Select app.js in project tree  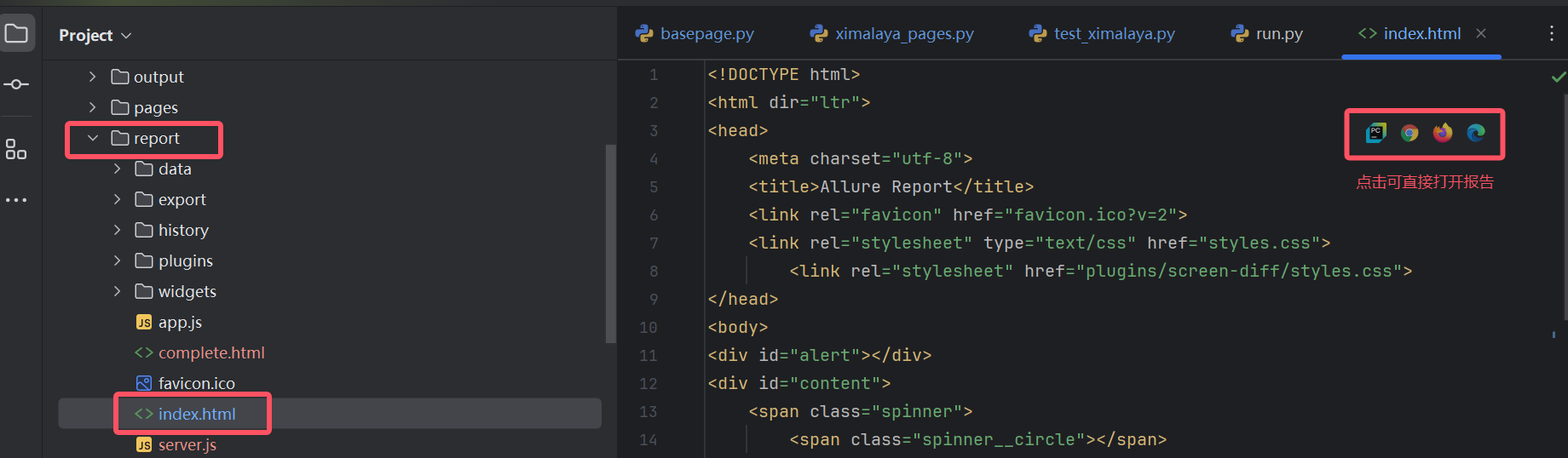pos(180,323)
